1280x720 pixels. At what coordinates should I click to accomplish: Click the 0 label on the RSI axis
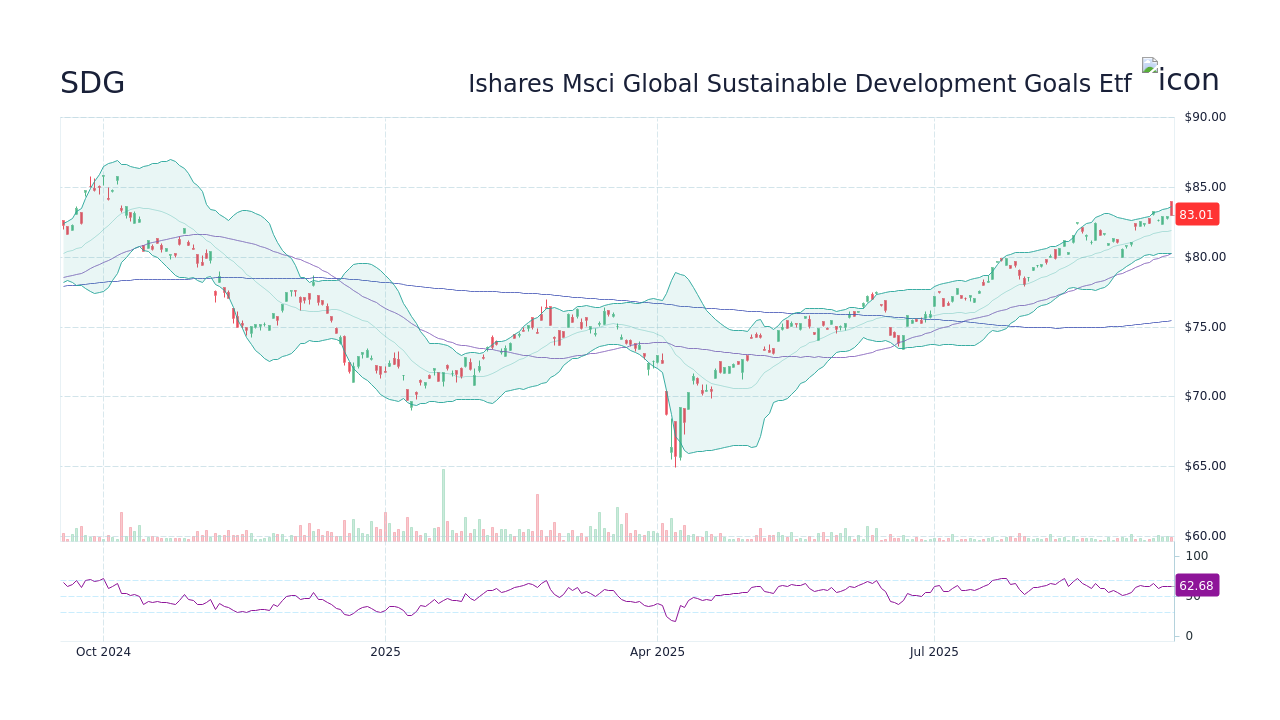click(1189, 636)
